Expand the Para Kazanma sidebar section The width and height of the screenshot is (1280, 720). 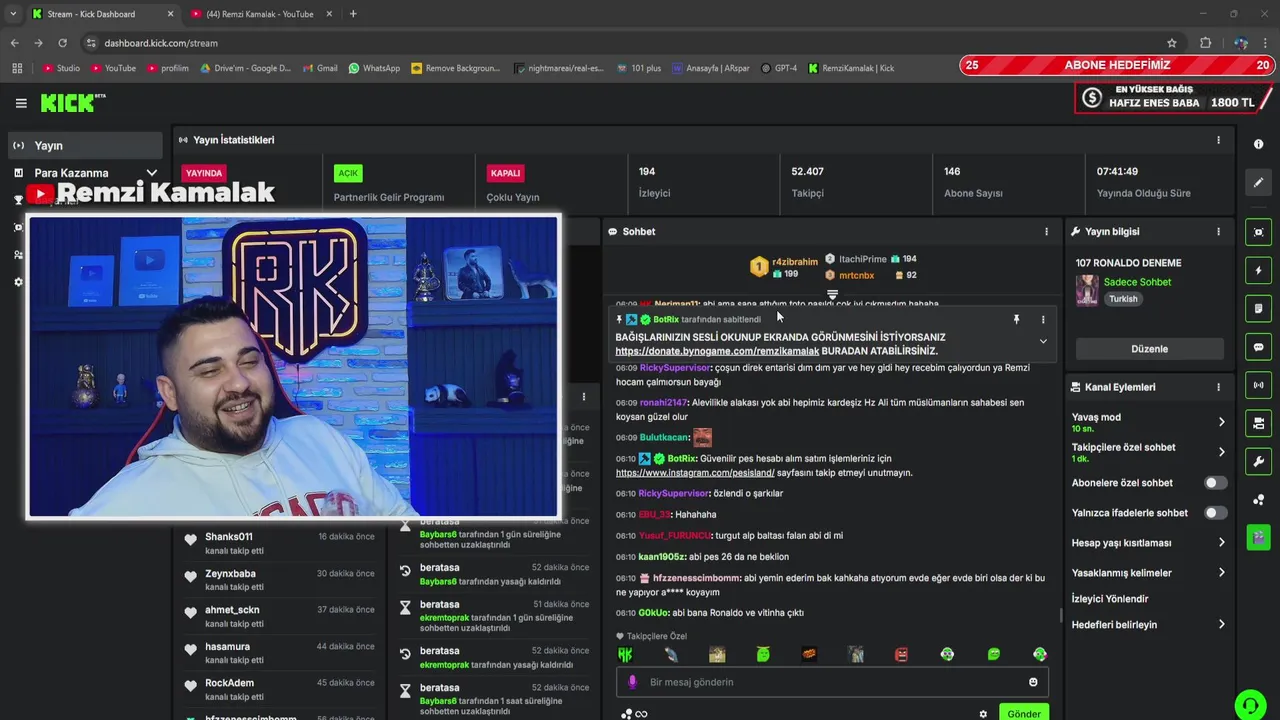coord(152,173)
